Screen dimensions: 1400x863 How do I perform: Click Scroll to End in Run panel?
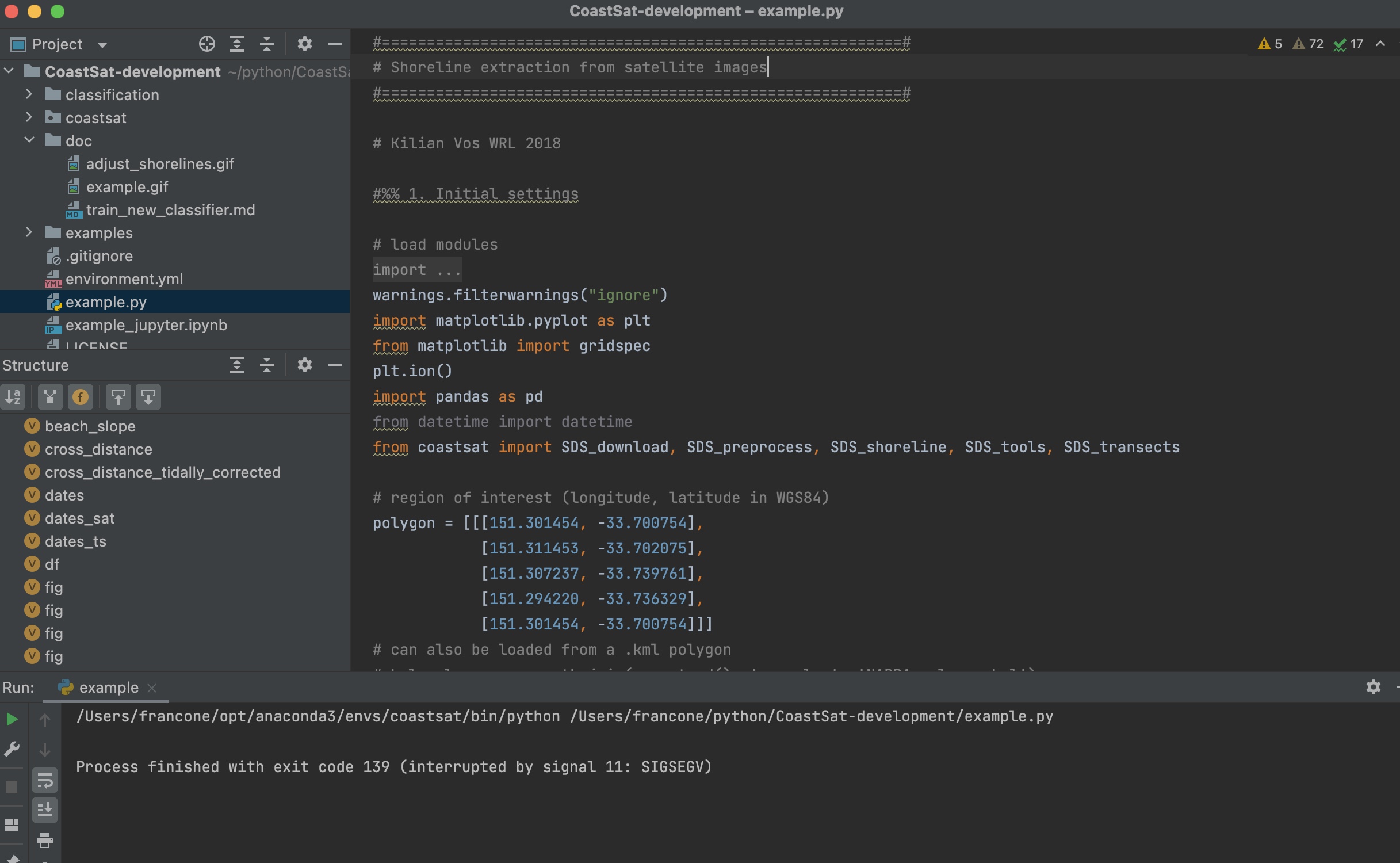(x=44, y=809)
